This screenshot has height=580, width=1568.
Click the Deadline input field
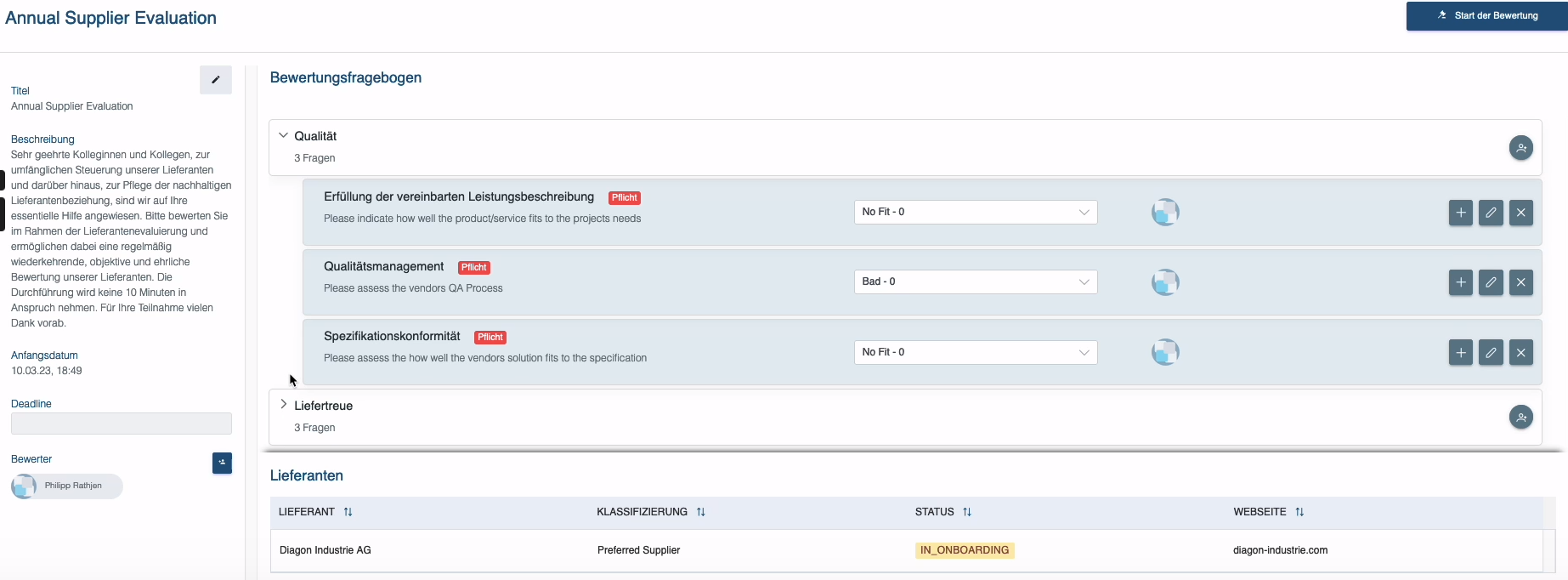point(122,424)
